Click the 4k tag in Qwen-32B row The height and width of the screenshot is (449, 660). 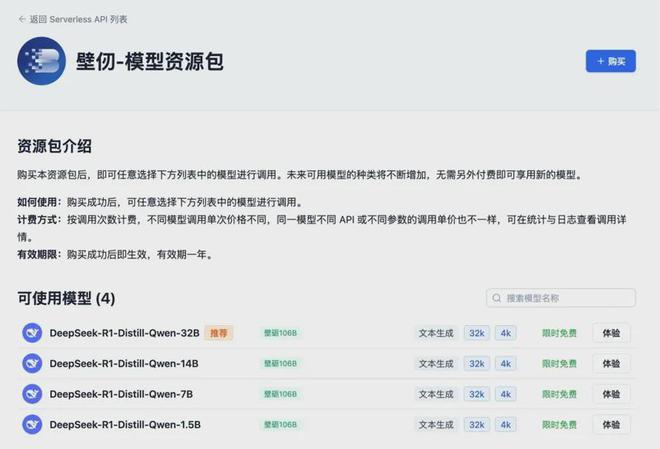(506, 333)
